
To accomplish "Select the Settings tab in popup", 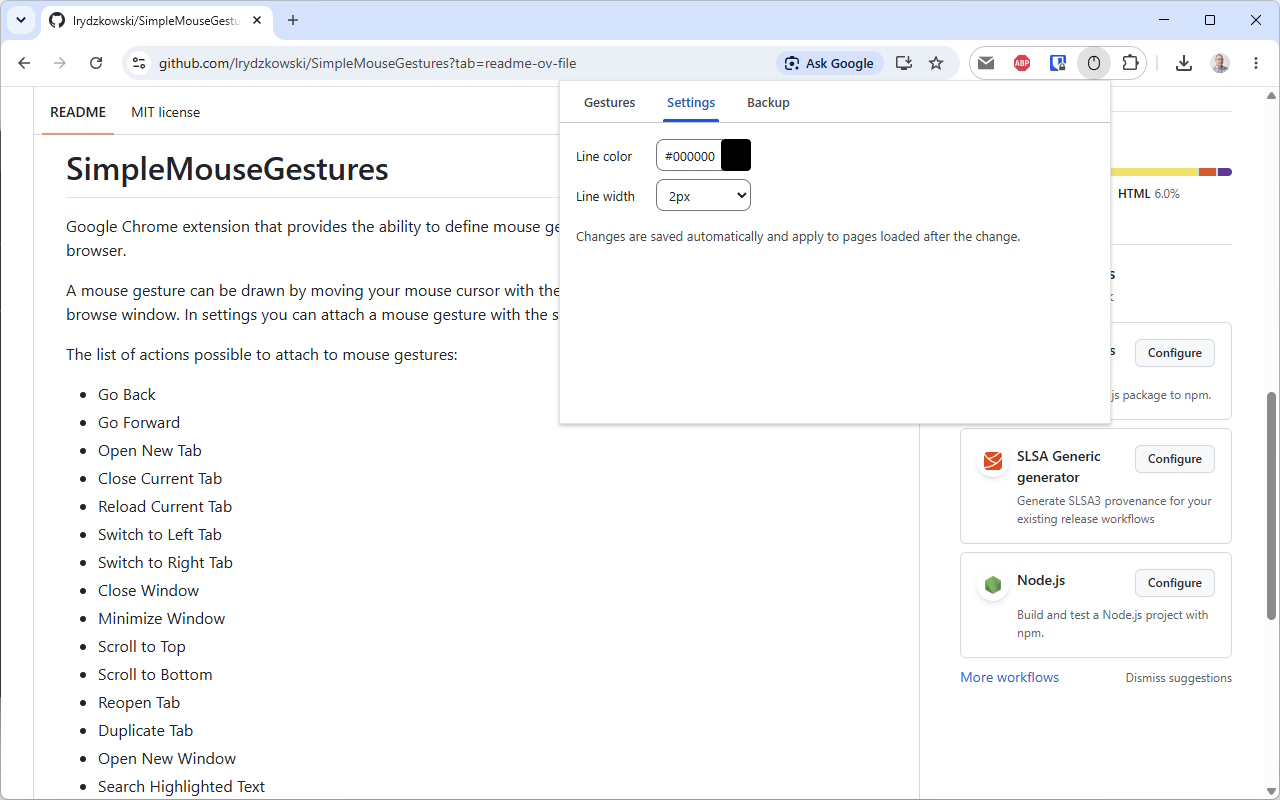I will [x=691, y=102].
